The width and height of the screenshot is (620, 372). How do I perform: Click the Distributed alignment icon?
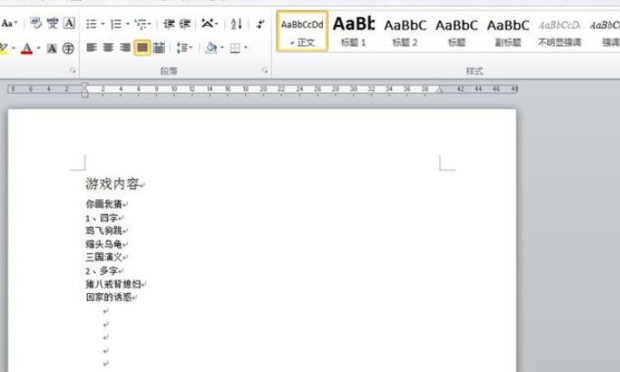159,48
